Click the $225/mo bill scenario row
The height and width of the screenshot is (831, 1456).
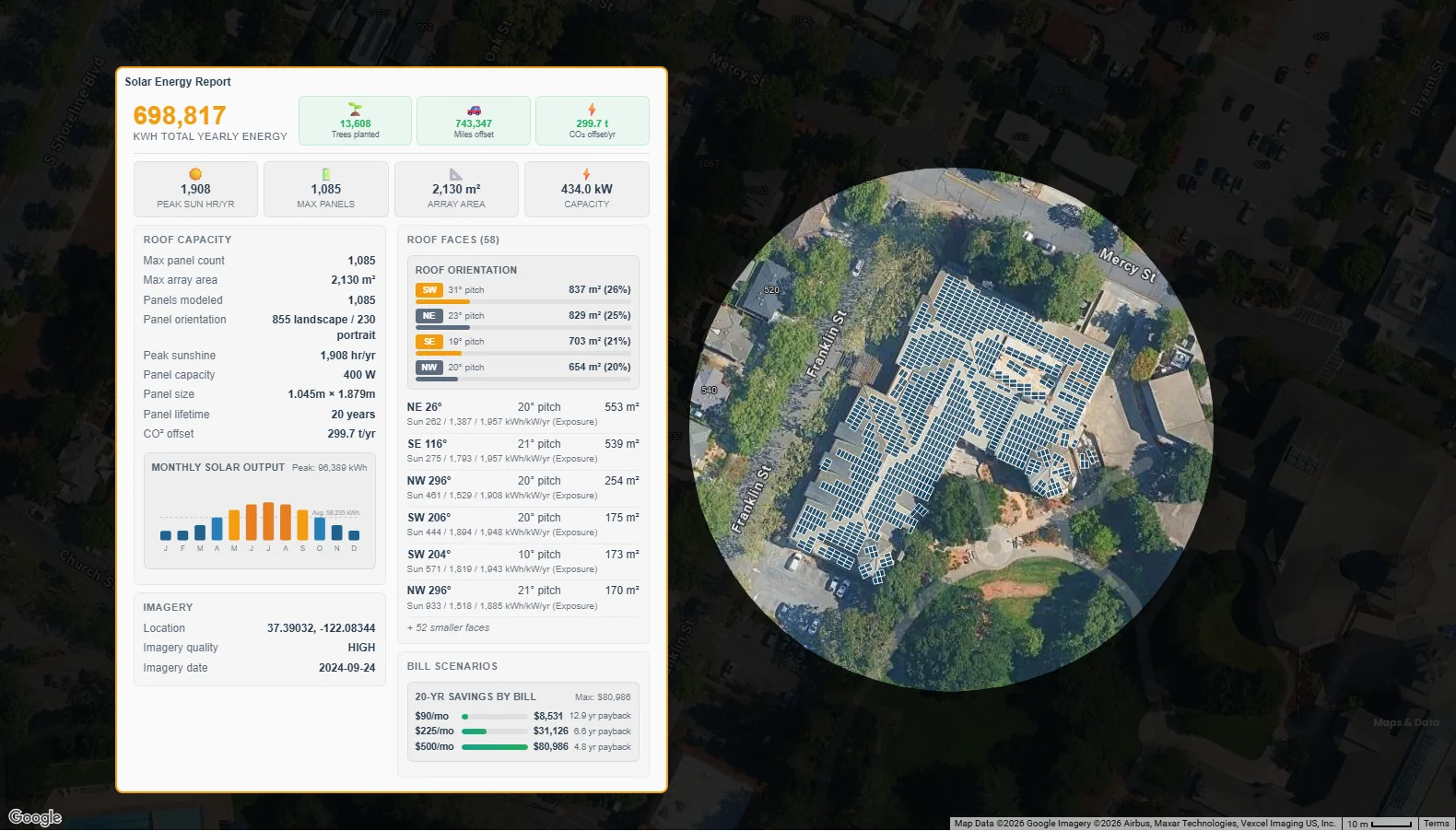coord(523,732)
